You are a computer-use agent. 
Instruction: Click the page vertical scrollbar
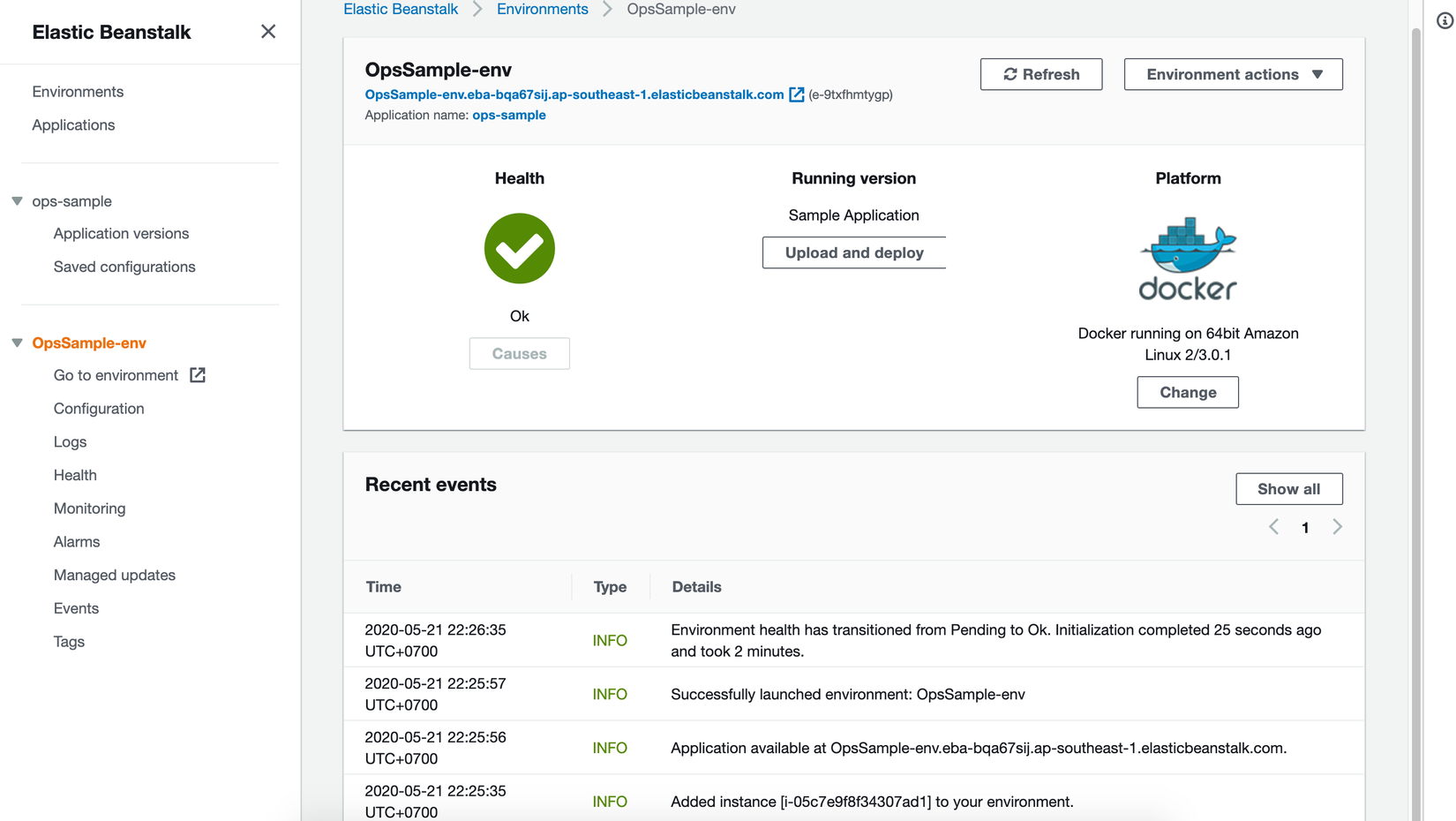1416,424
